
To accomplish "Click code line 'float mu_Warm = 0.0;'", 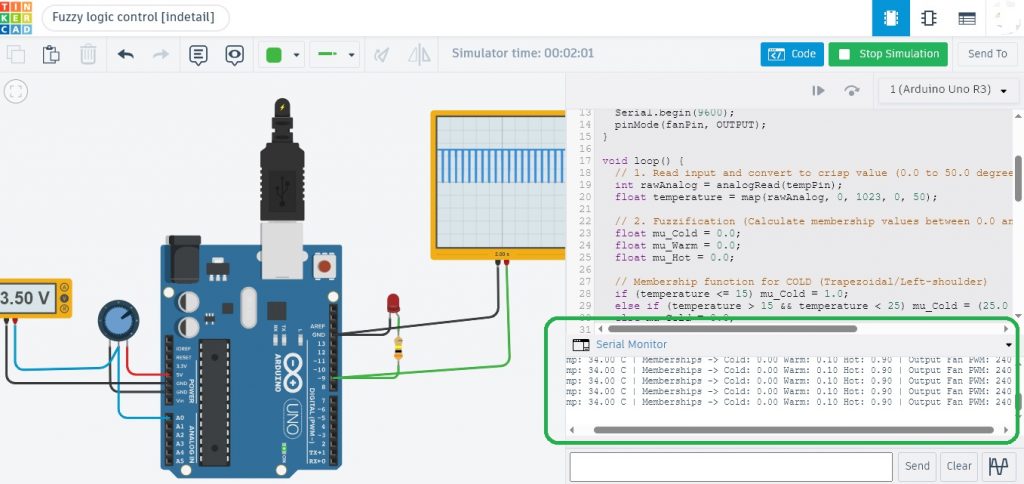I will click(x=677, y=246).
